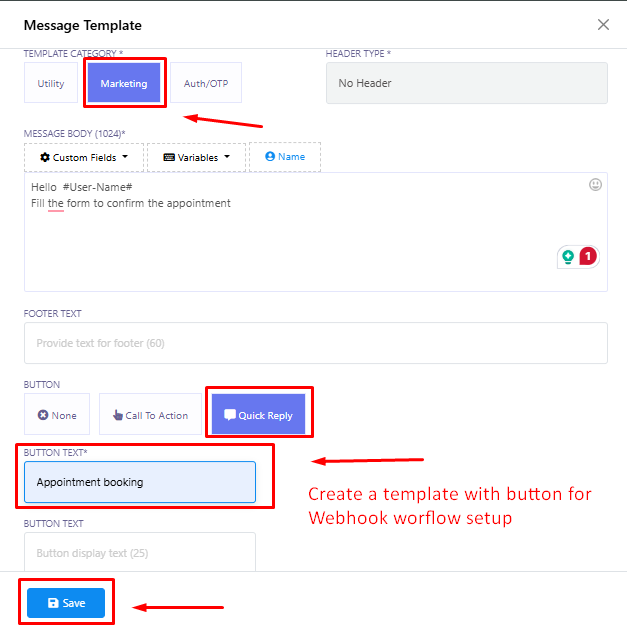Screen dimensions: 627x632
Task: Click the Appointment booking button text field
Action: click(x=140, y=482)
